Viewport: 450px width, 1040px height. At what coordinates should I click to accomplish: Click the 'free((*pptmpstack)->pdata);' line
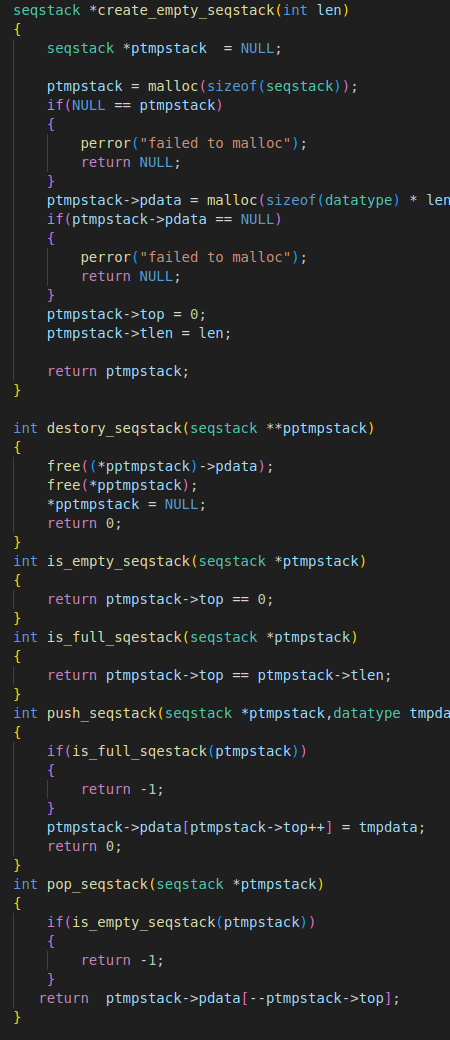click(160, 466)
